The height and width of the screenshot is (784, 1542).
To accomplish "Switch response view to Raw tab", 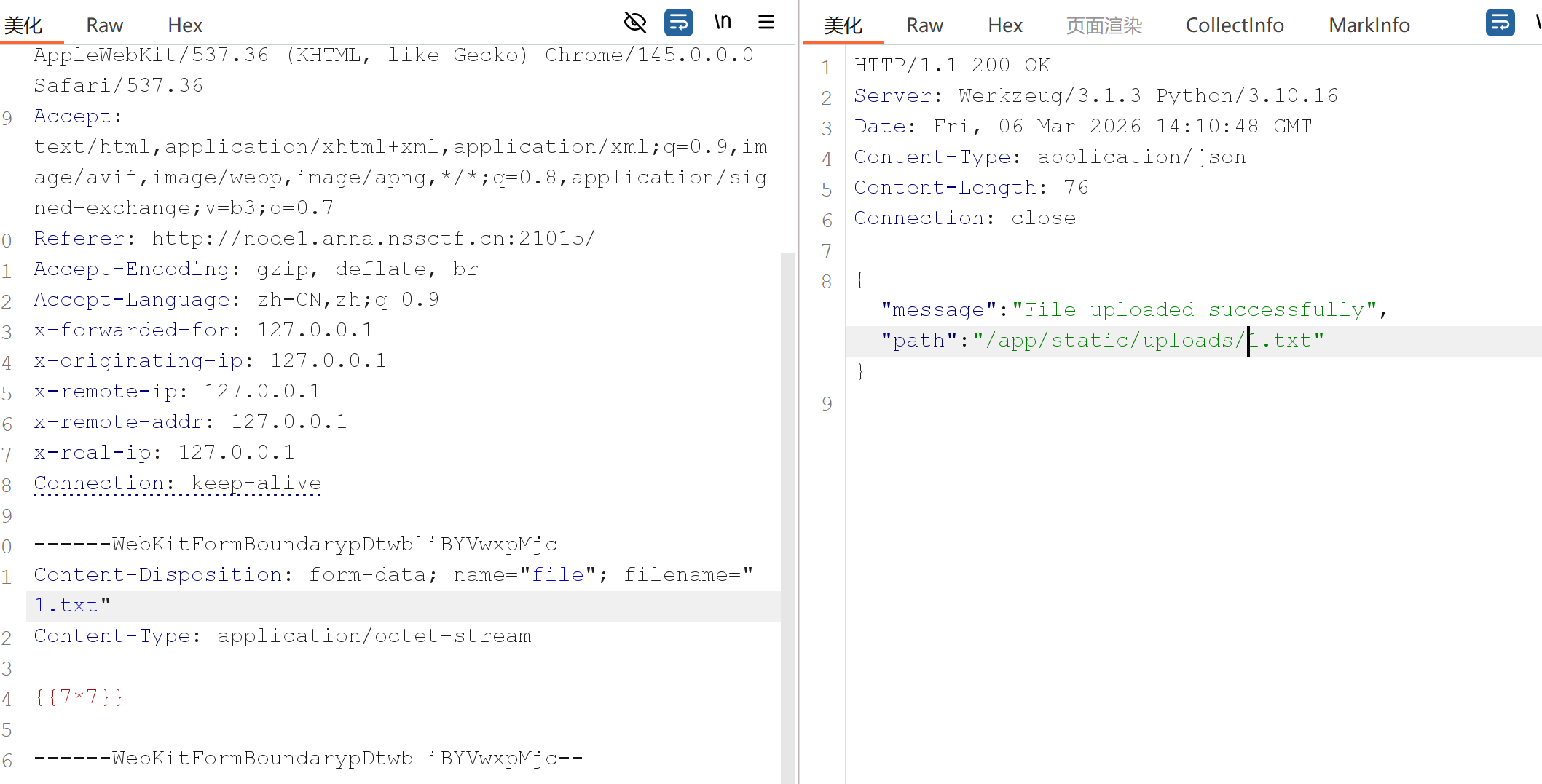I will [x=924, y=25].
